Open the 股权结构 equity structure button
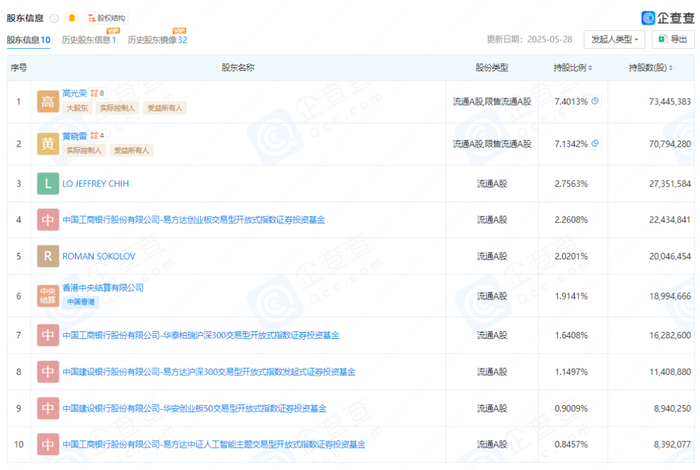 (107, 18)
